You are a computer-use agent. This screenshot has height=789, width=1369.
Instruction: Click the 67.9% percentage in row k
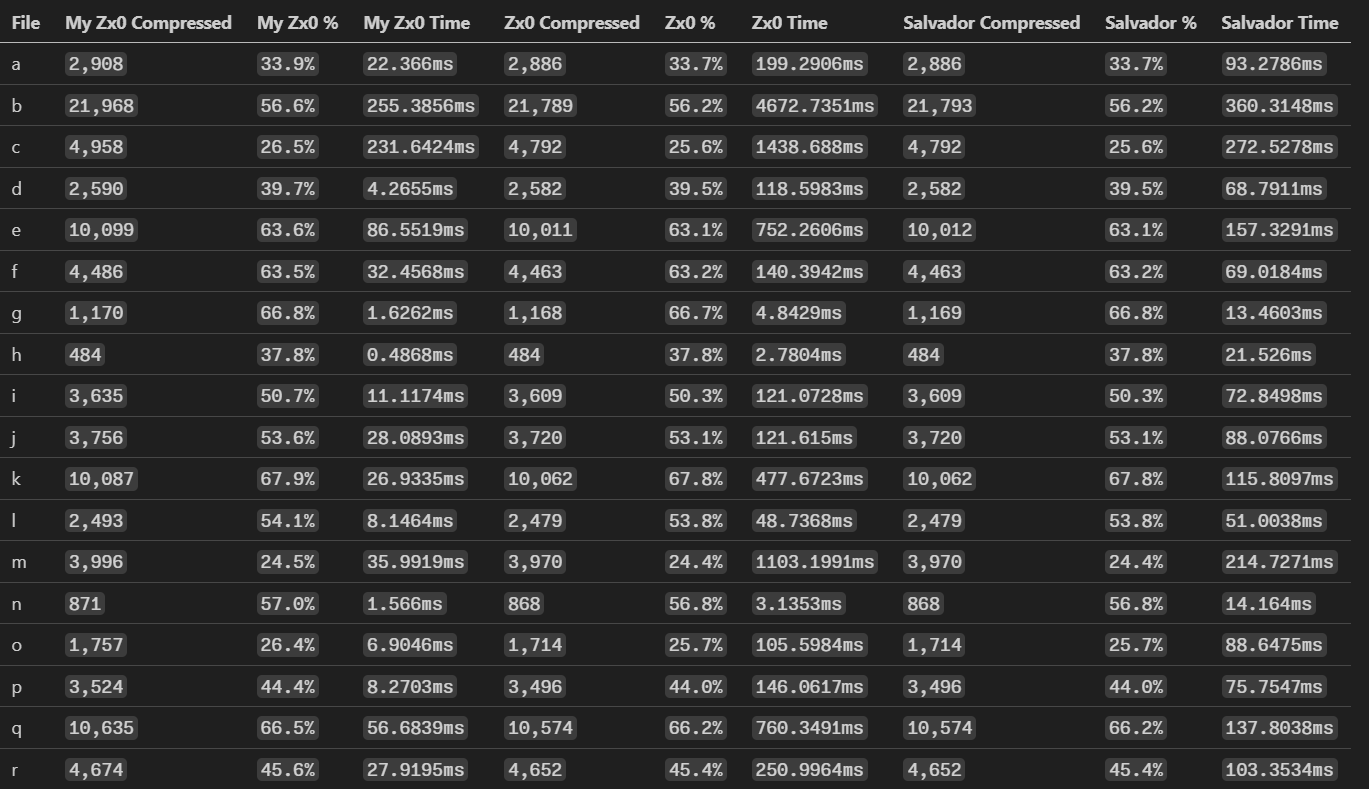[x=288, y=479]
